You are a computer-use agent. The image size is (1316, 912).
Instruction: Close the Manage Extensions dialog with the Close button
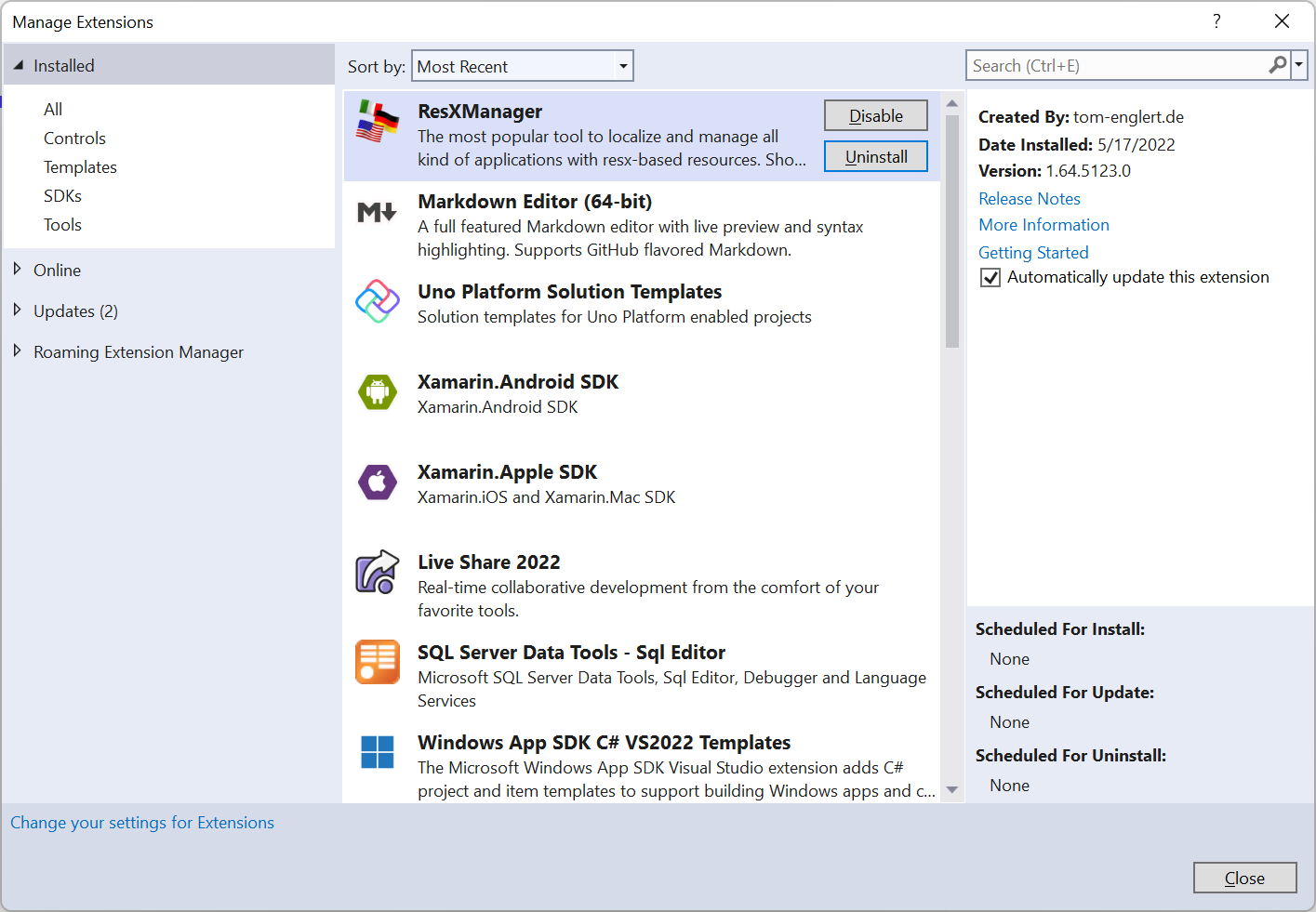1244,878
